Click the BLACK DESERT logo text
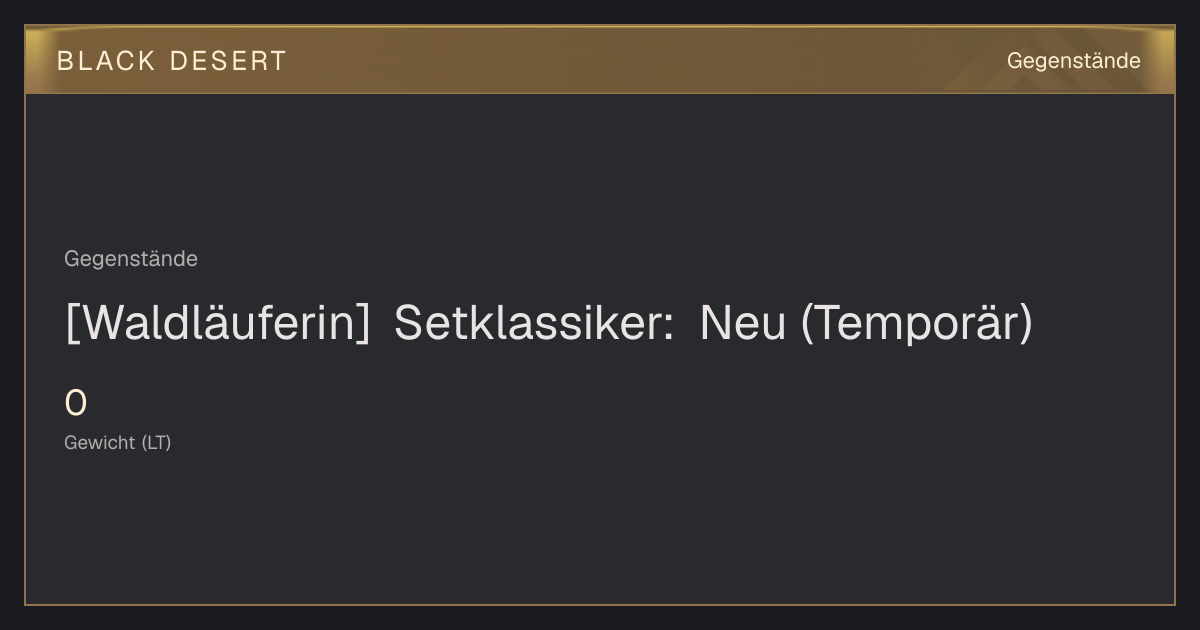This screenshot has width=1200, height=630. 171,61
